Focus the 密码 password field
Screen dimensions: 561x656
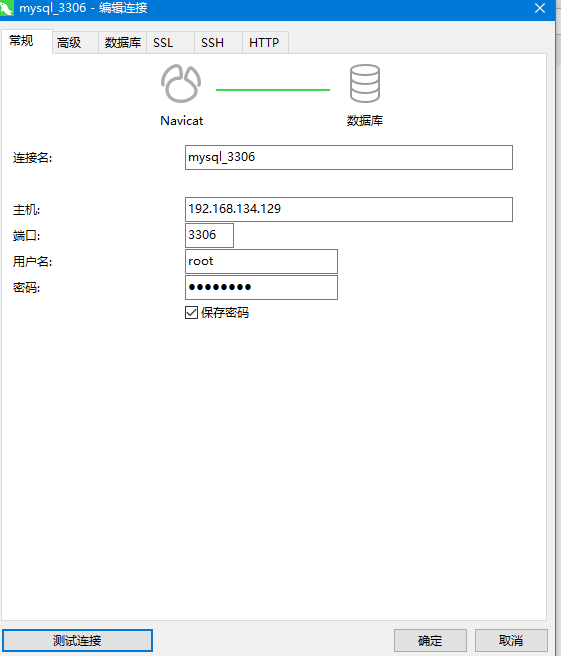pos(261,287)
